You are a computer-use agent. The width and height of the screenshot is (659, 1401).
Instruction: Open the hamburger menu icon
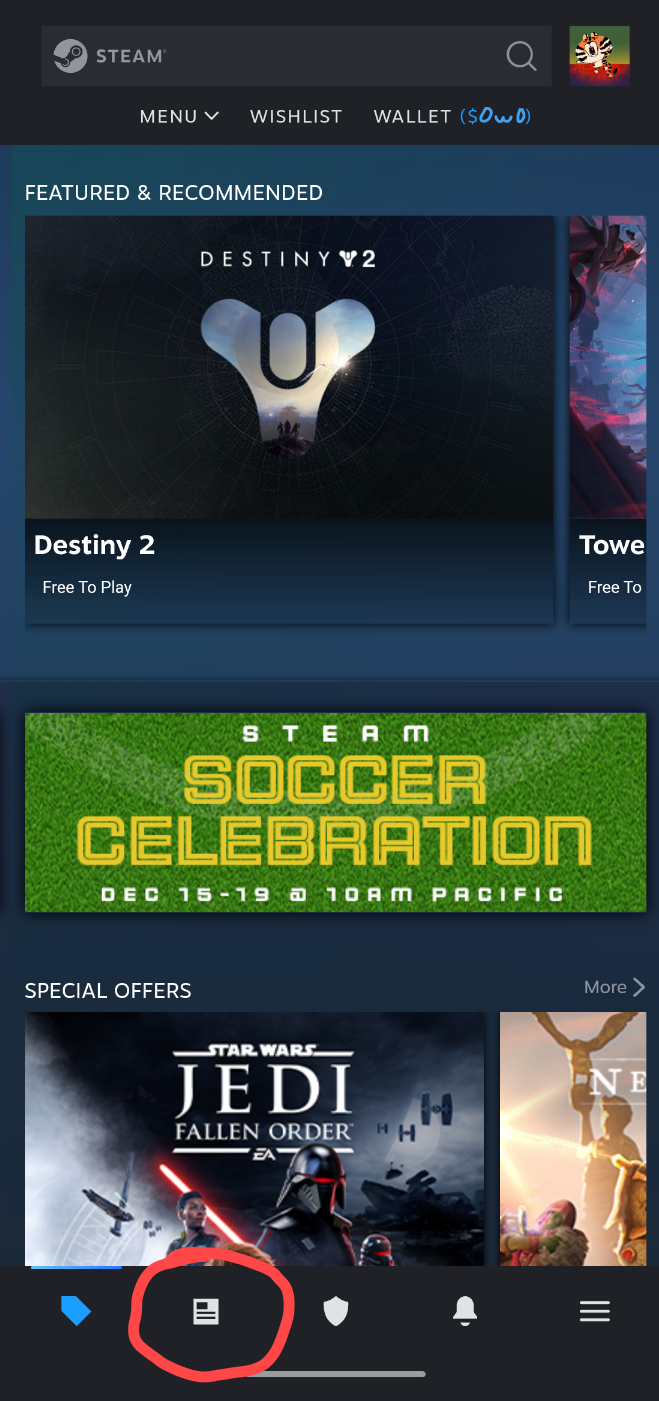tap(595, 1311)
